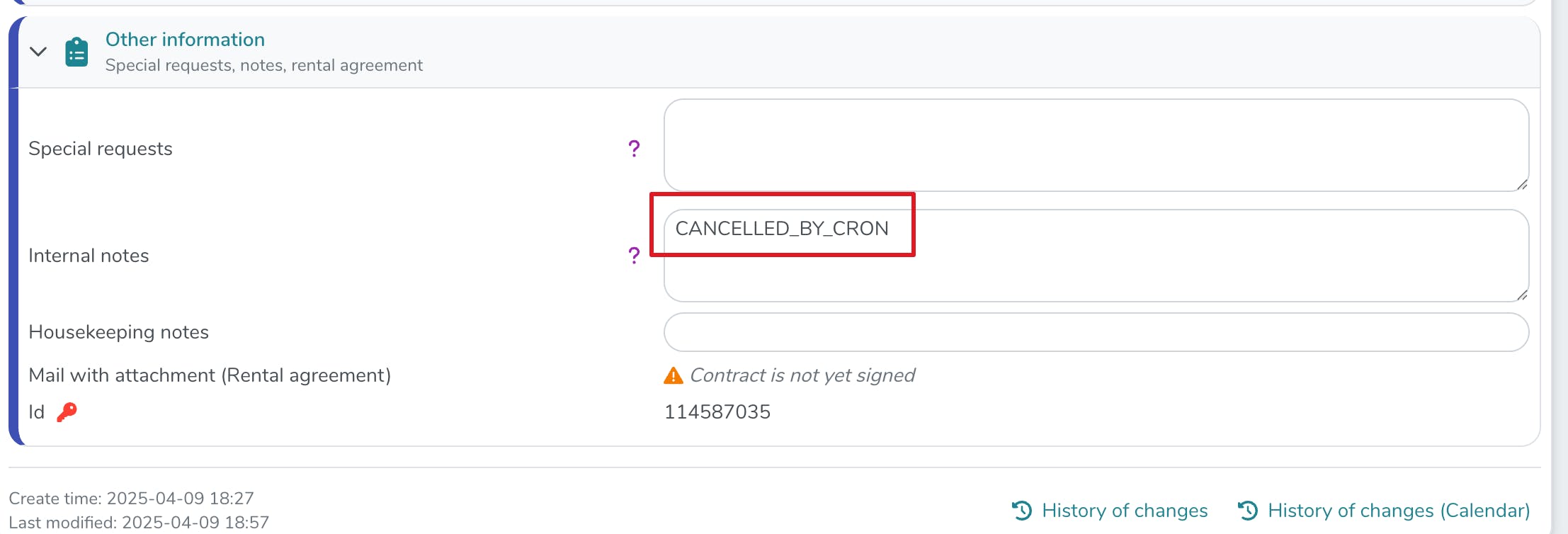Open the Internal notes help question mark
The width and height of the screenshot is (1568, 534).
coord(634,256)
